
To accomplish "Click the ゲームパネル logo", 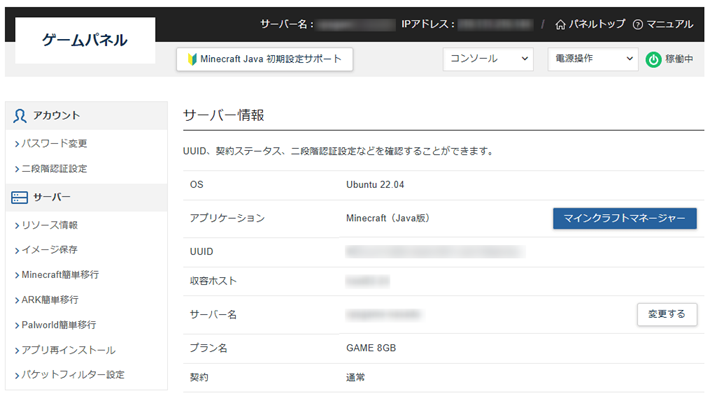I will pos(85,40).
